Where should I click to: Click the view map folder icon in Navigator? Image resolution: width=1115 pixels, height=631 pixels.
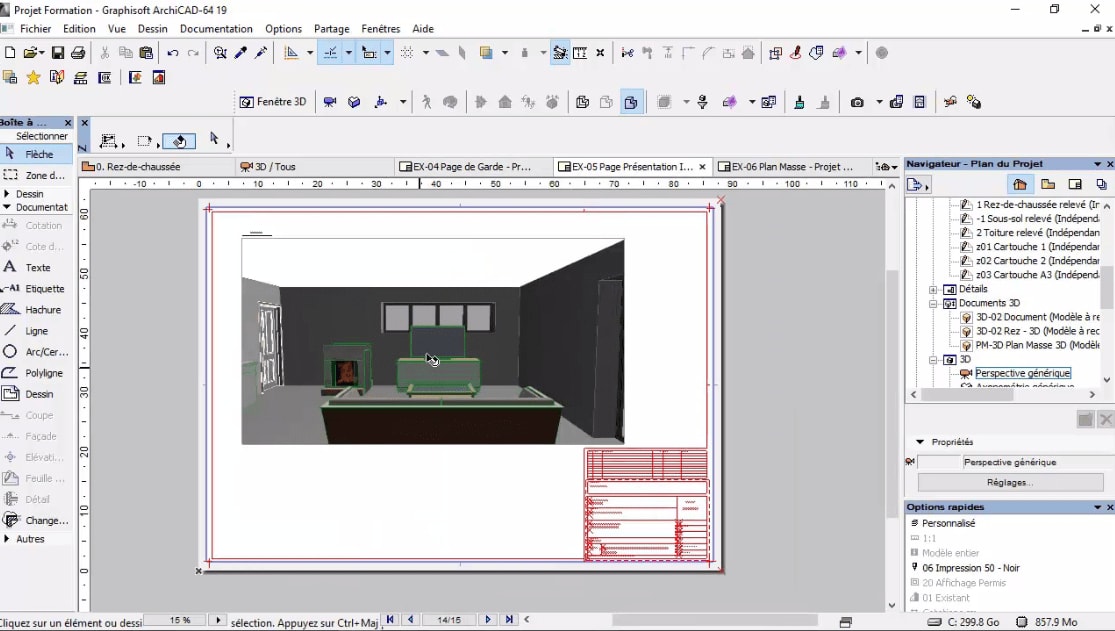[x=1047, y=184]
